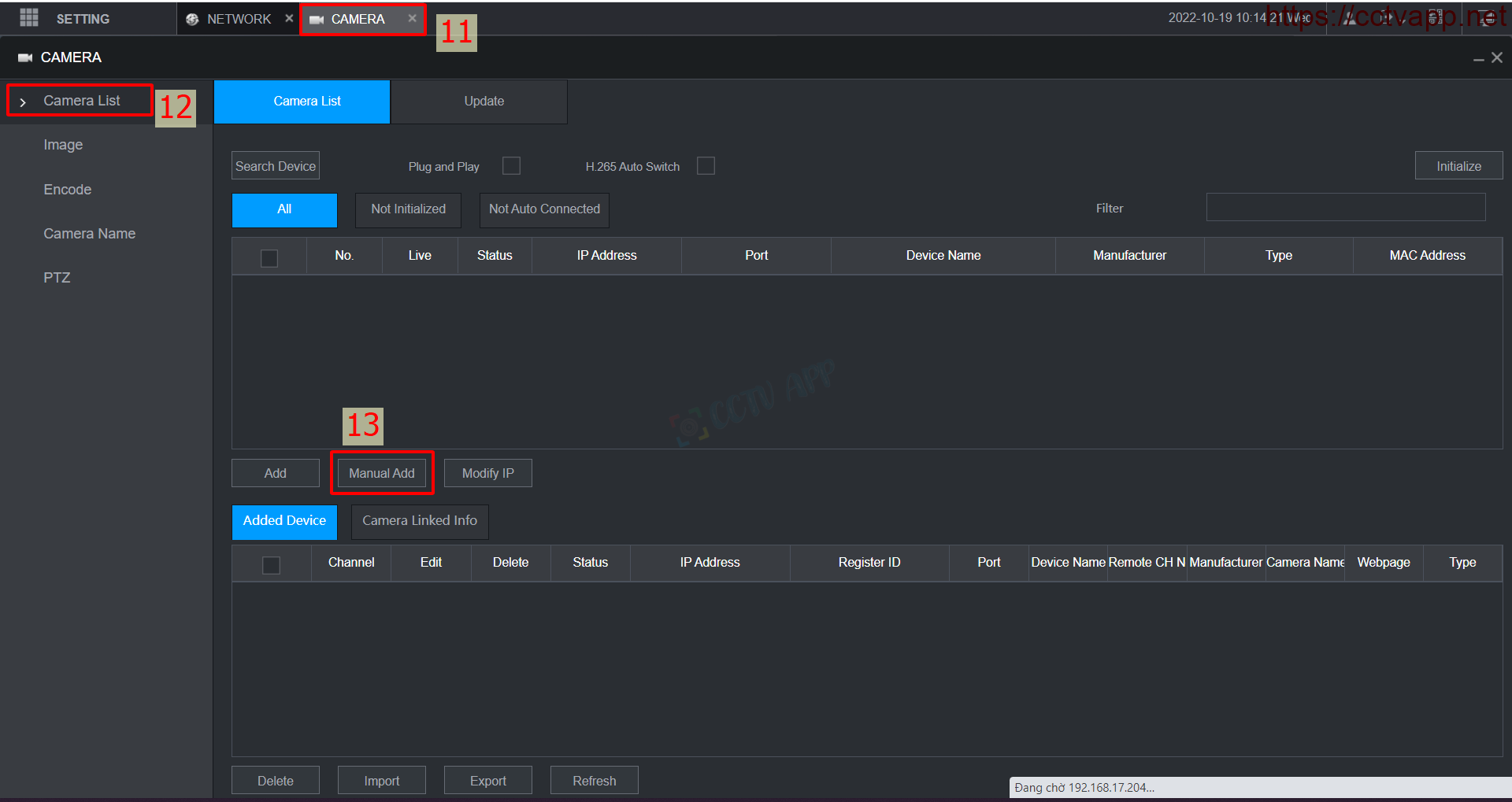Expand the Camera List sidebar chevron
The width and height of the screenshot is (1512, 802).
click(23, 102)
